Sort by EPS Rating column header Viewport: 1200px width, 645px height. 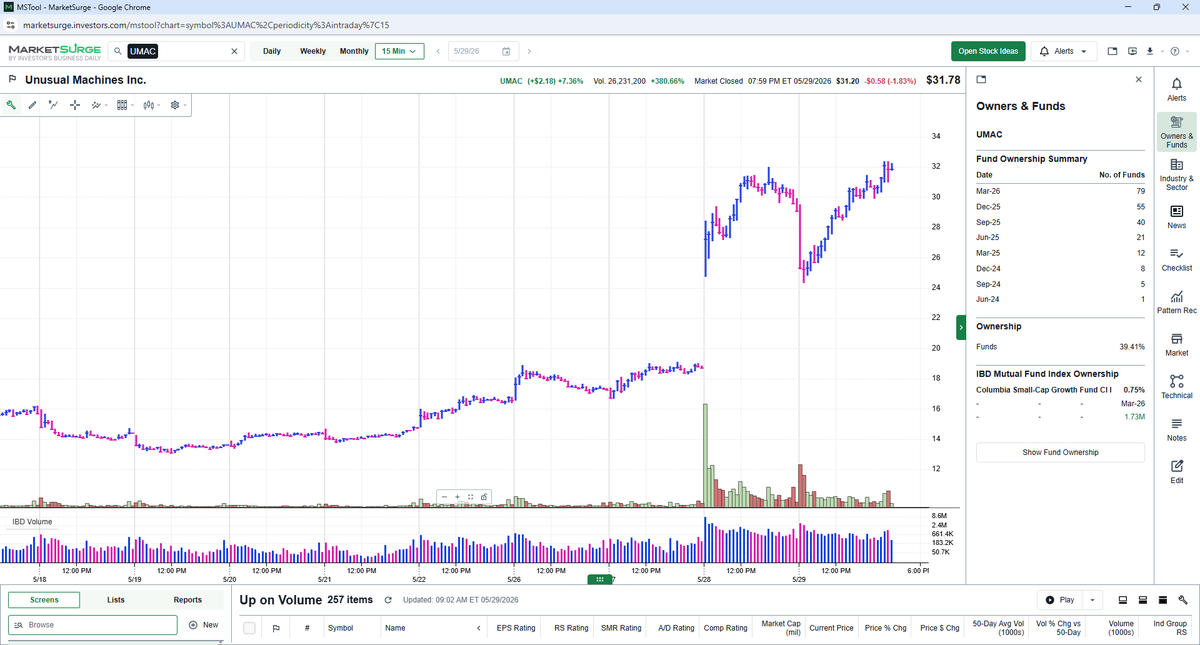pyautogui.click(x=516, y=628)
